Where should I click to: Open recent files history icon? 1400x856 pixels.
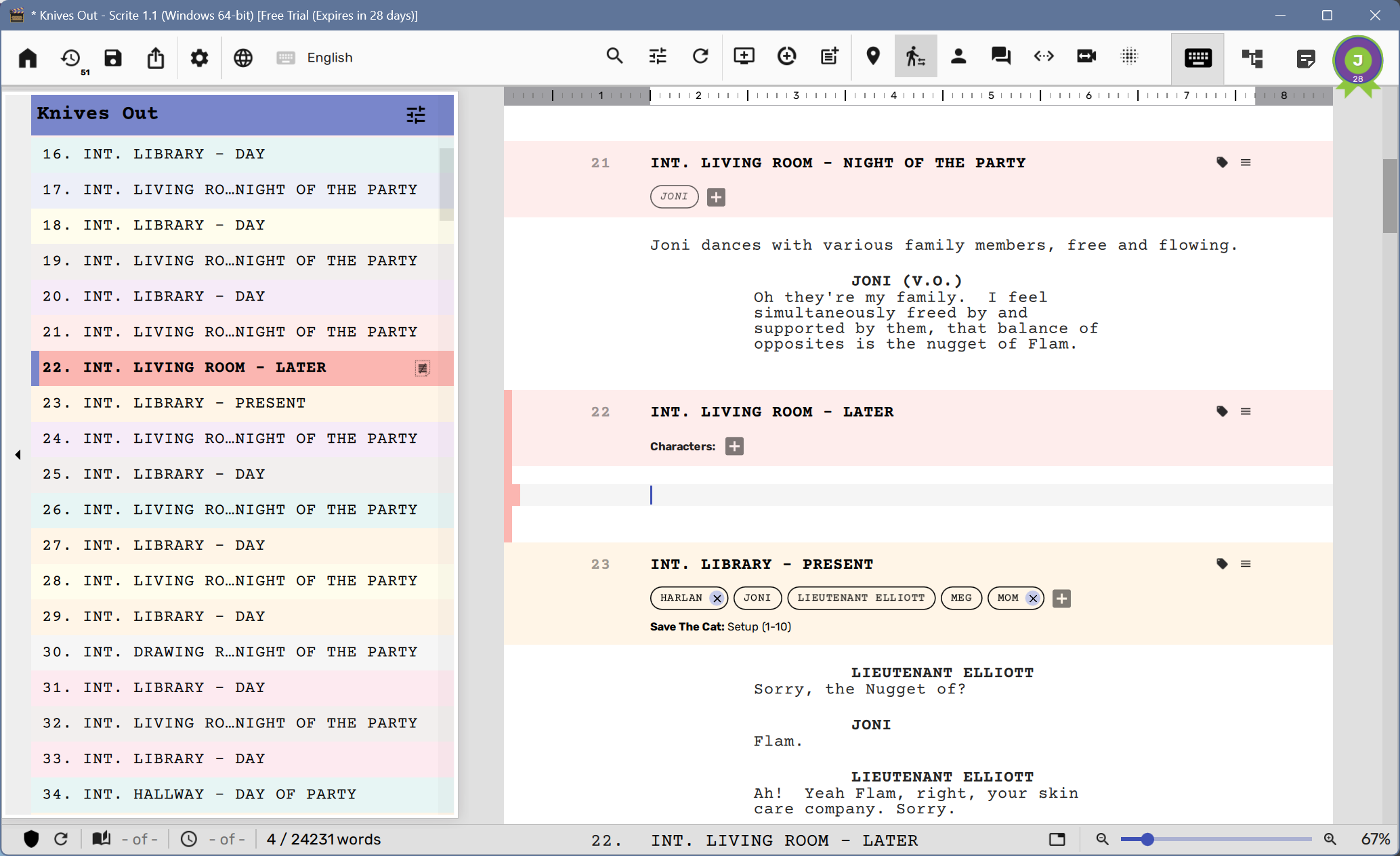70,58
